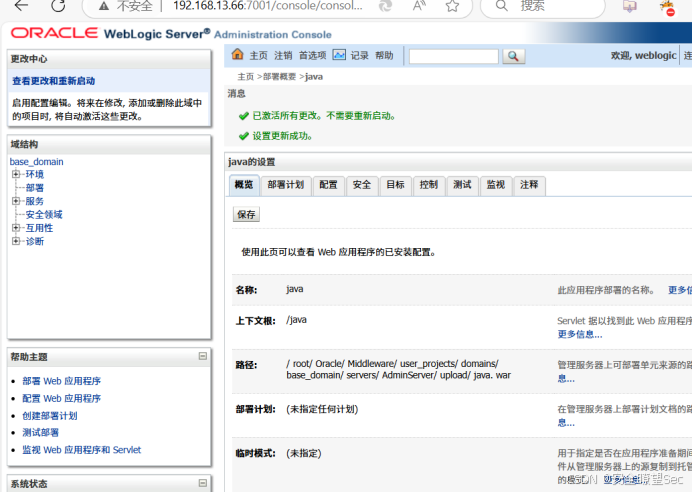Click the magnifier search button

pyautogui.click(x=513, y=56)
